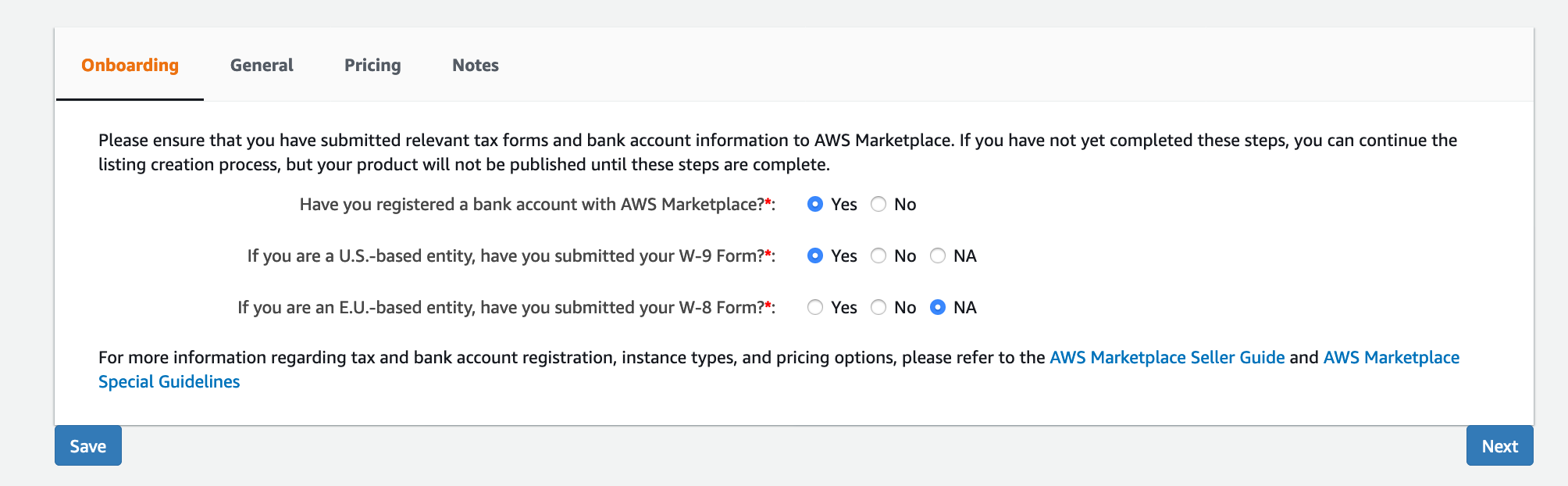Open the Notes tab
The width and height of the screenshot is (1568, 486).
click(x=475, y=66)
